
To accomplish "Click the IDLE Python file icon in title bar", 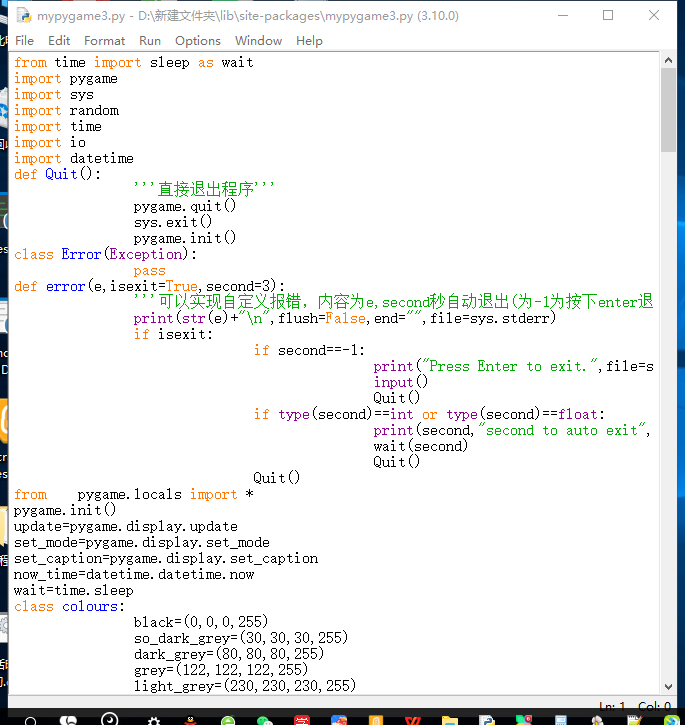I will (x=24, y=16).
